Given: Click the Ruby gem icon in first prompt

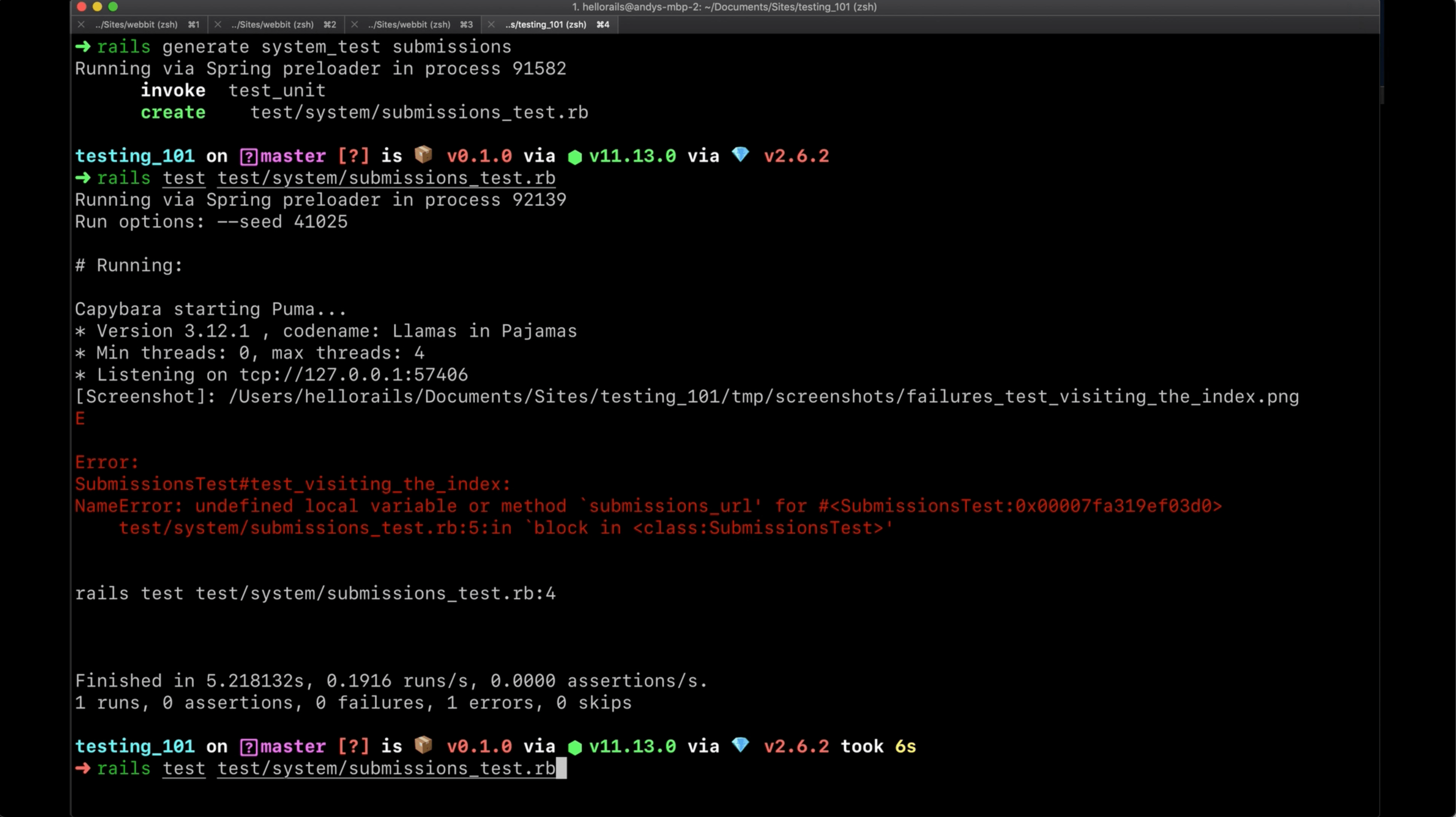Looking at the screenshot, I should [x=741, y=154].
